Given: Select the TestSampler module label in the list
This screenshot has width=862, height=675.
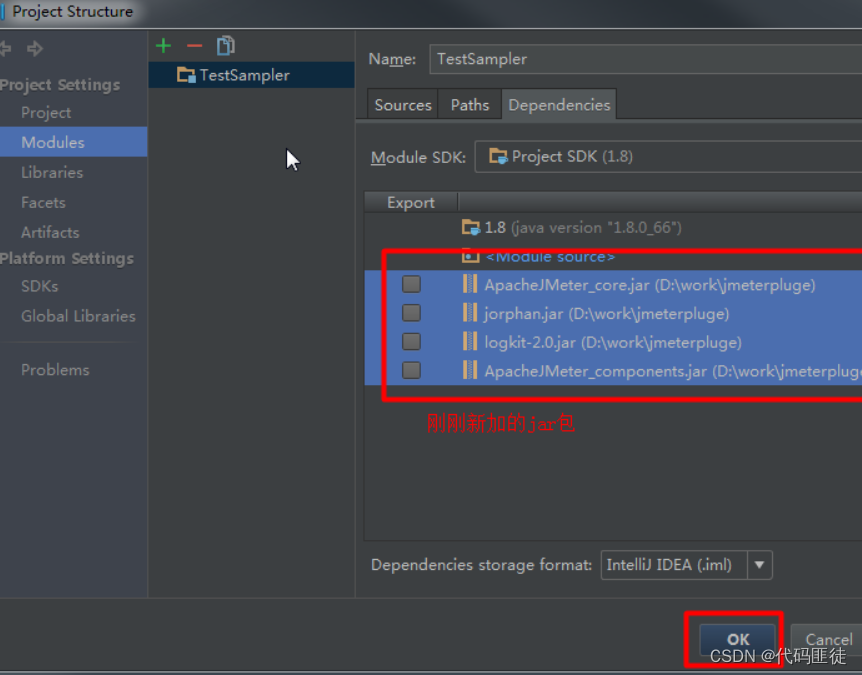Looking at the screenshot, I should coord(245,75).
